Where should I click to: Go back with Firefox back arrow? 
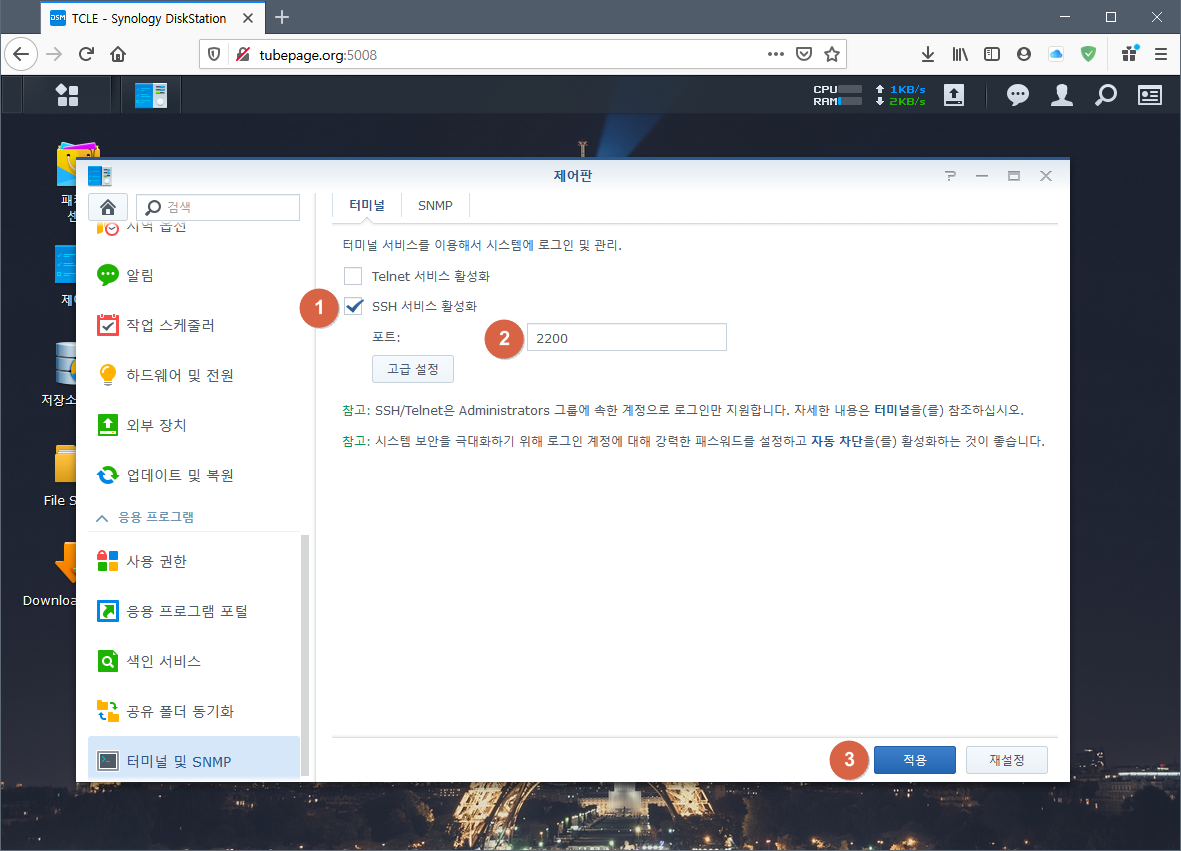(21, 54)
